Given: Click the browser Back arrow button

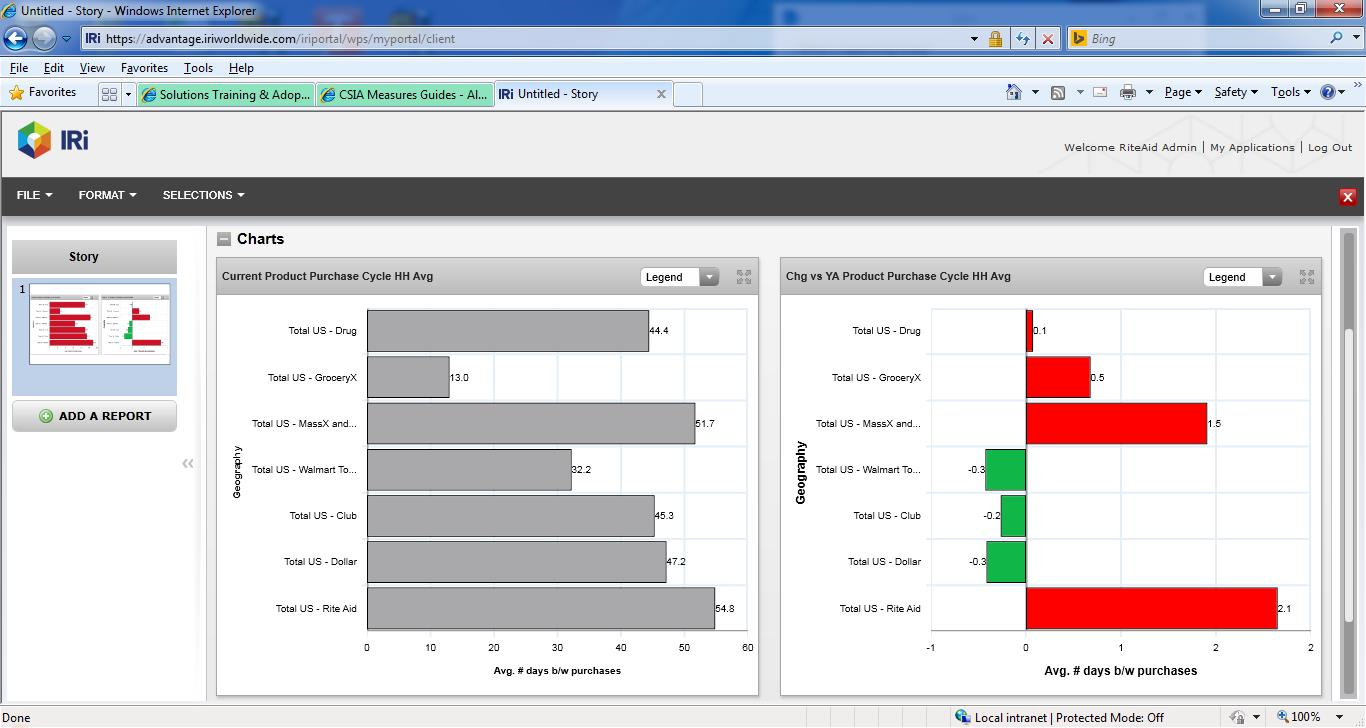Looking at the screenshot, I should click(16, 39).
